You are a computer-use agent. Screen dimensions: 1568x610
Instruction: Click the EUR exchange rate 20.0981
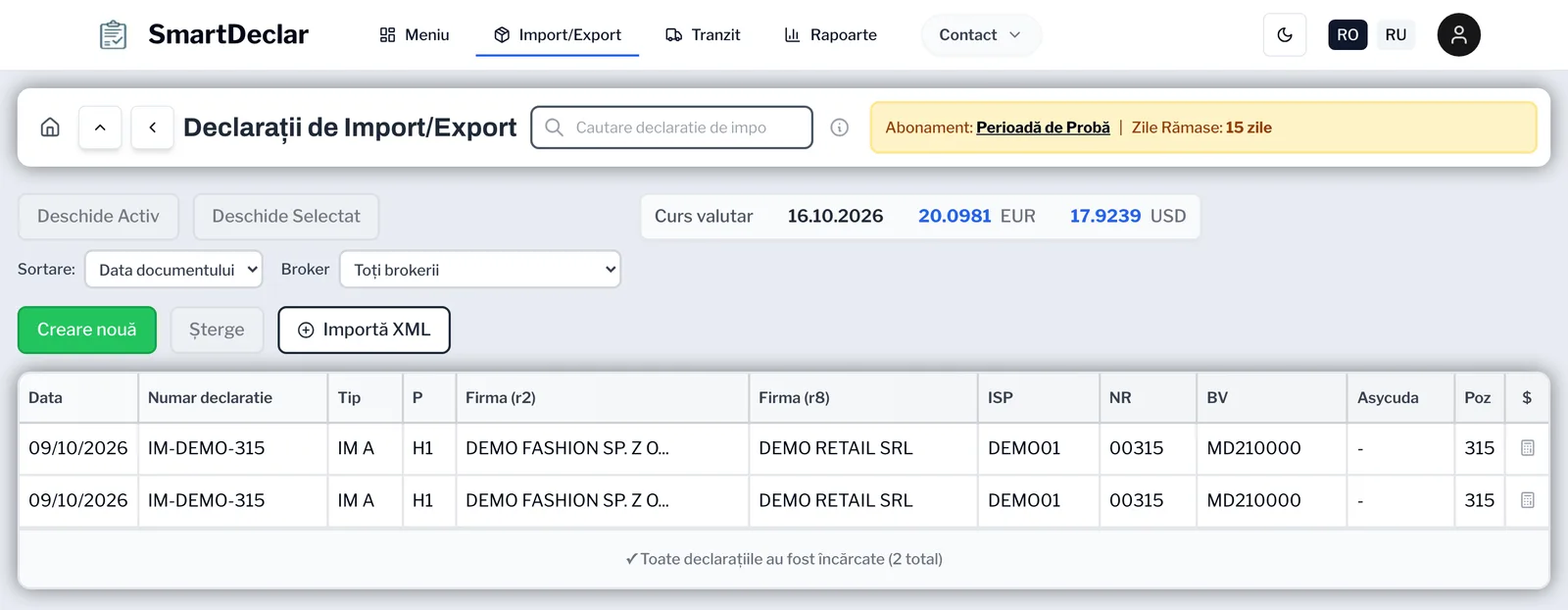(x=955, y=216)
